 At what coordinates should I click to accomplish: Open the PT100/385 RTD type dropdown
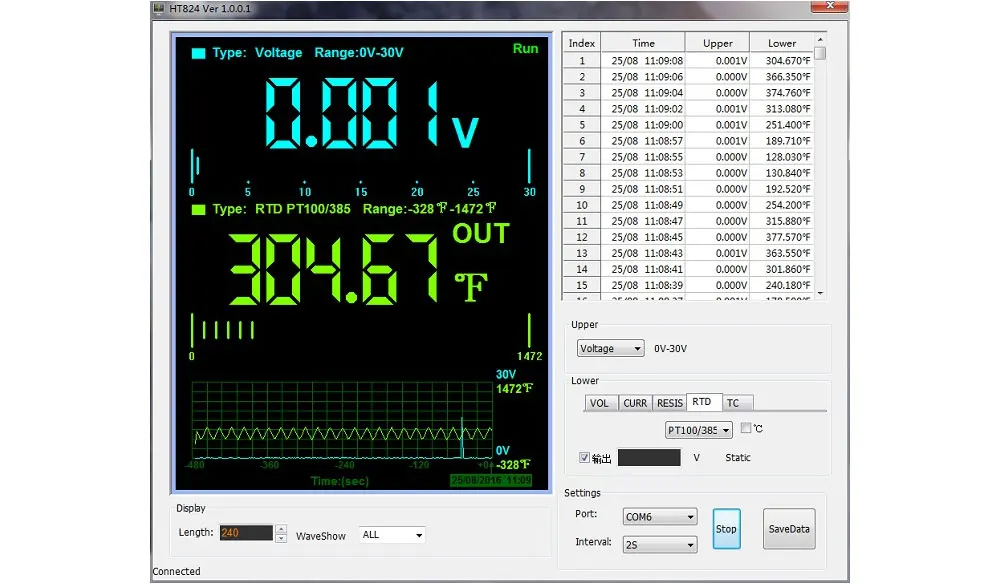click(x=698, y=430)
